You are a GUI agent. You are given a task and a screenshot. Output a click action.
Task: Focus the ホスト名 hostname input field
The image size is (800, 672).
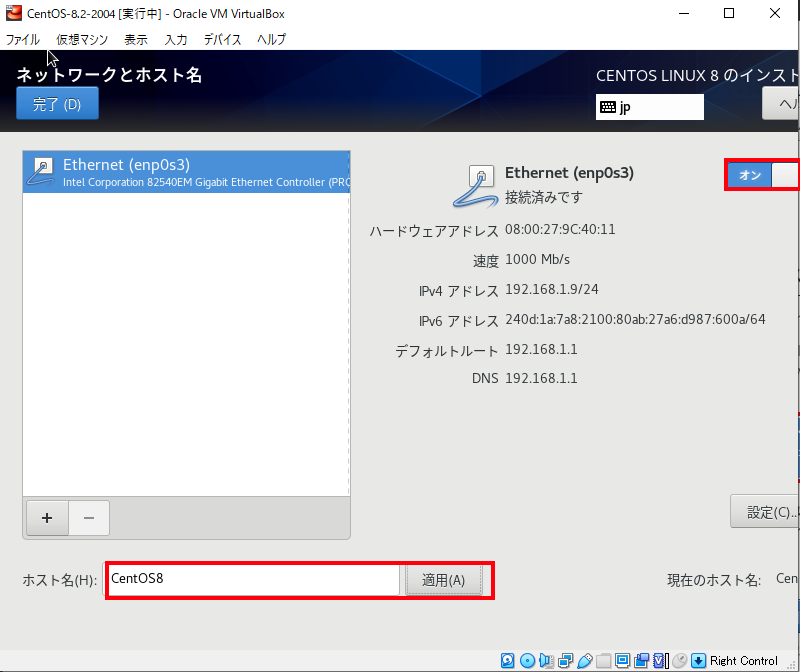tap(254, 579)
